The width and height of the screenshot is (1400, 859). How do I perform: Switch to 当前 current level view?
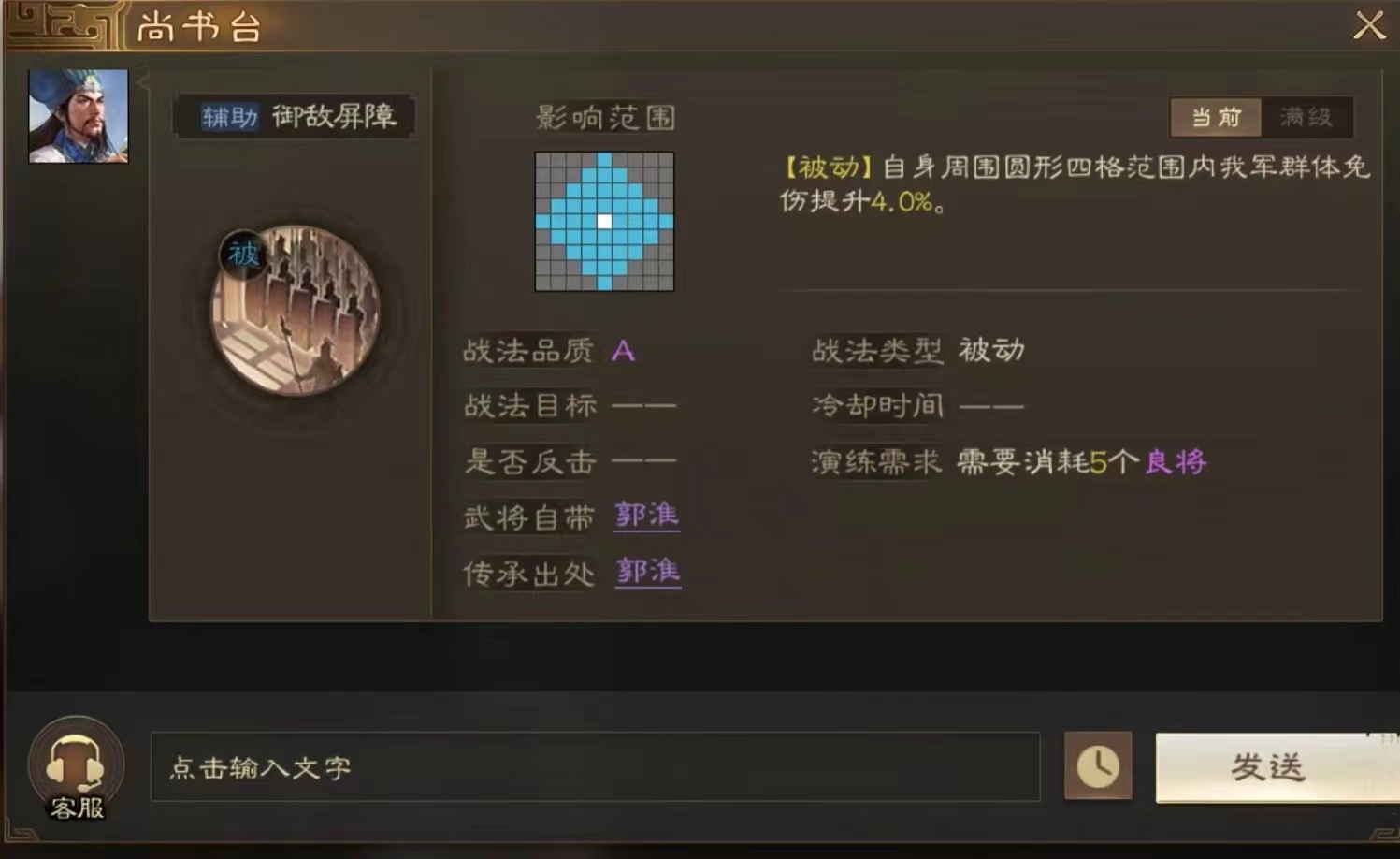point(1215,117)
